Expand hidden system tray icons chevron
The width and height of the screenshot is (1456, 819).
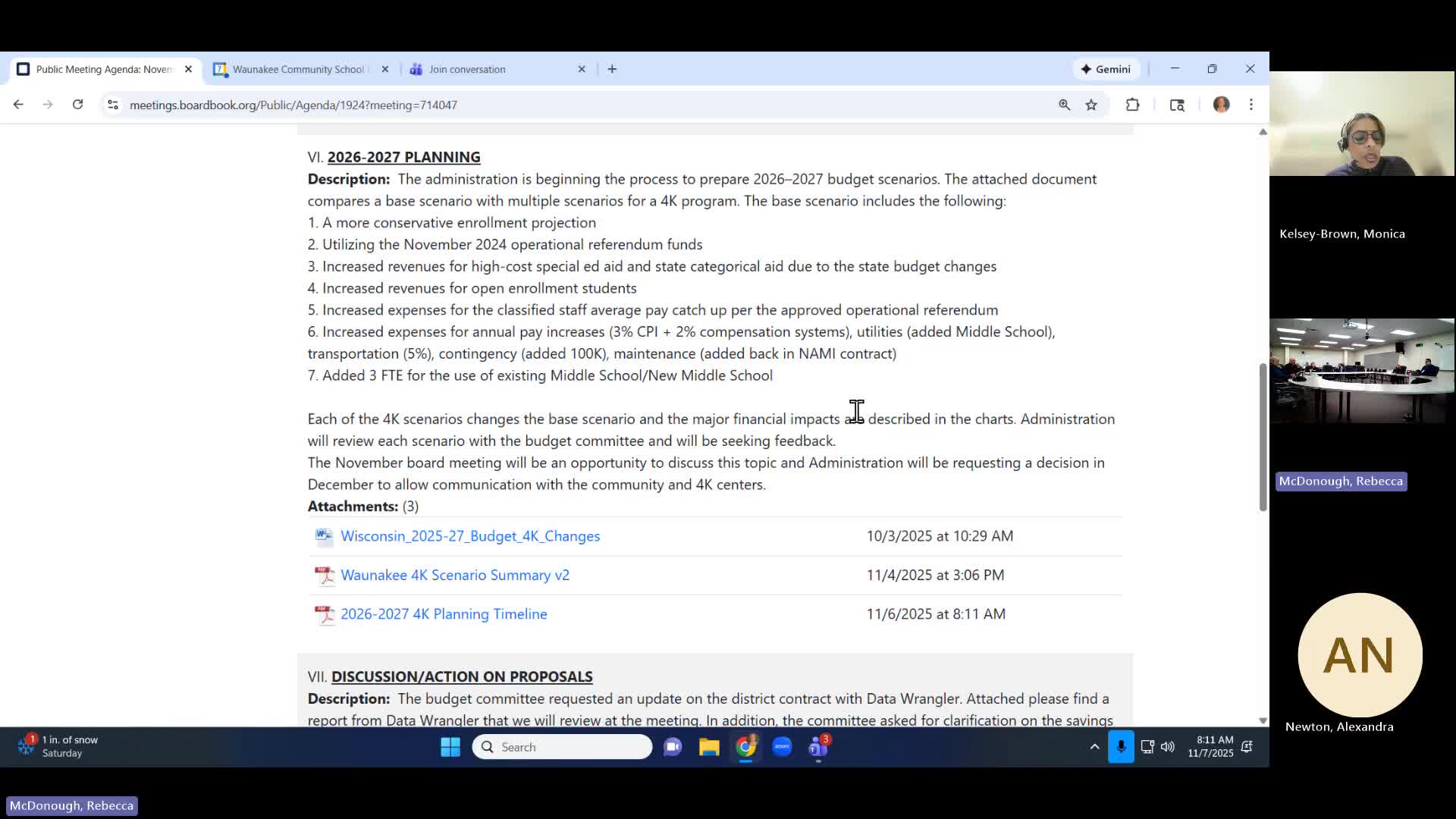(1094, 747)
